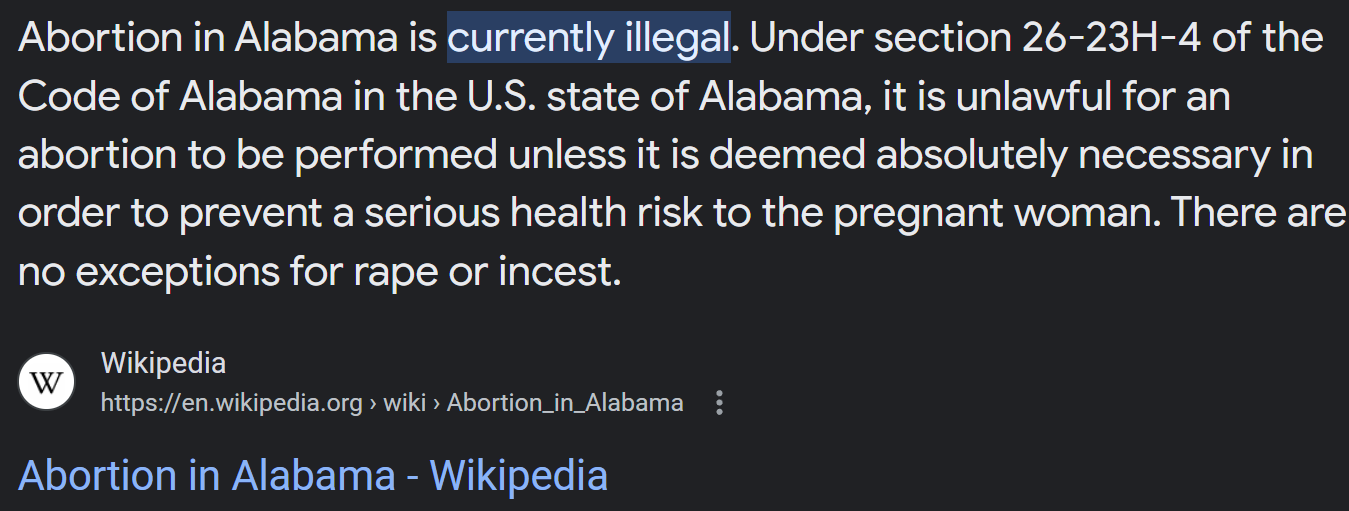Click the highlighted 'currently illegal' text

(x=589, y=38)
